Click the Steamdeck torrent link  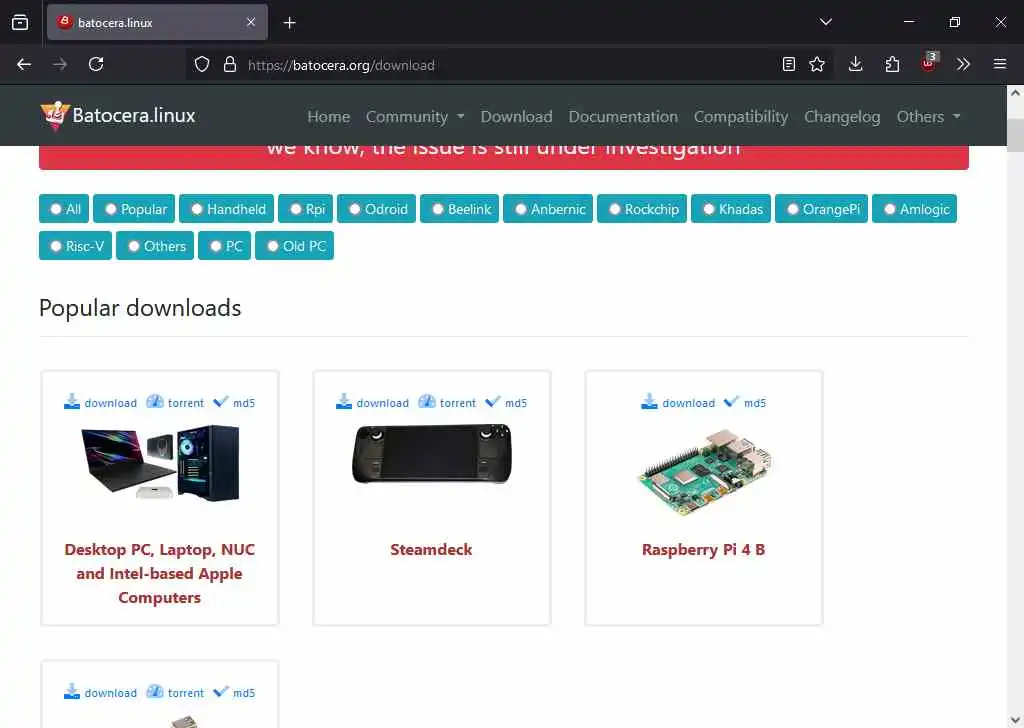447,402
